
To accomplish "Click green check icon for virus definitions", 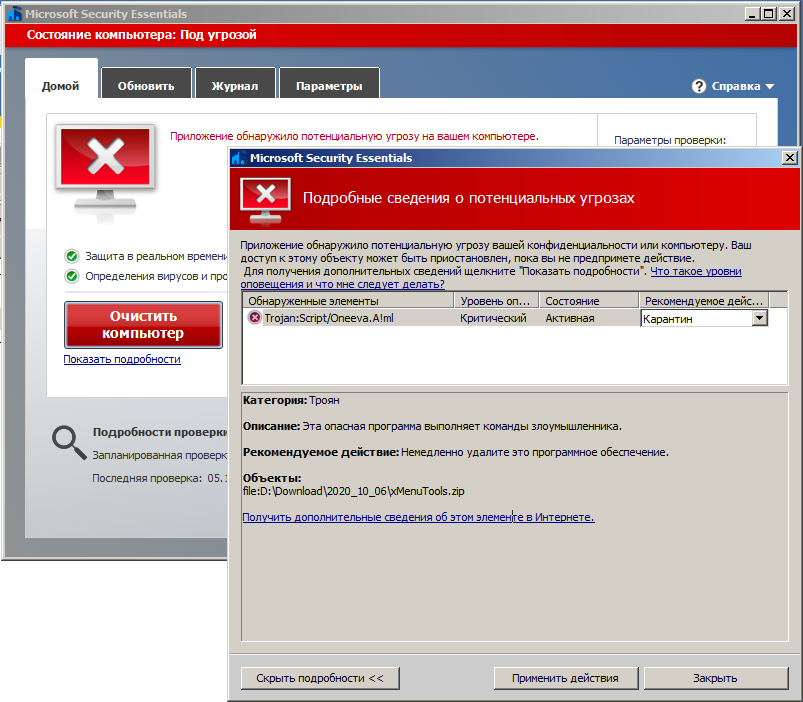I will 72,276.
